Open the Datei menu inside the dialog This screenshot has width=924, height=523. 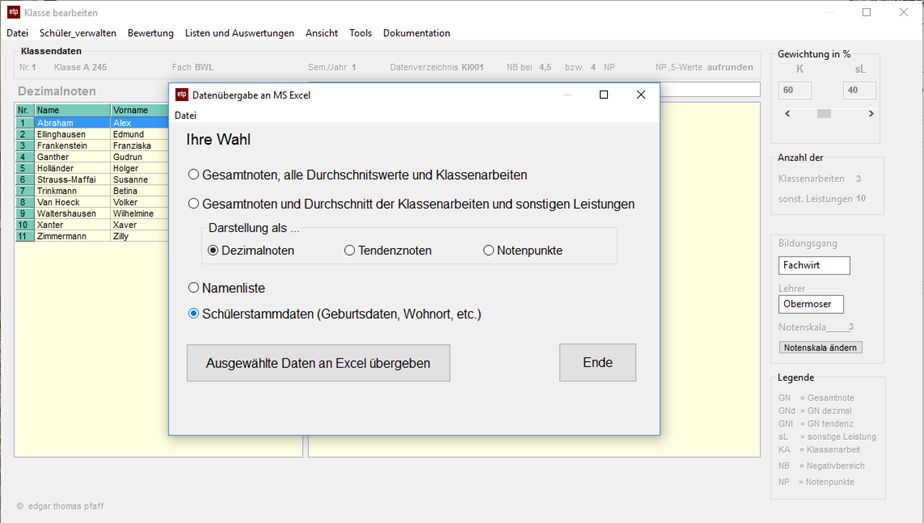(x=185, y=116)
